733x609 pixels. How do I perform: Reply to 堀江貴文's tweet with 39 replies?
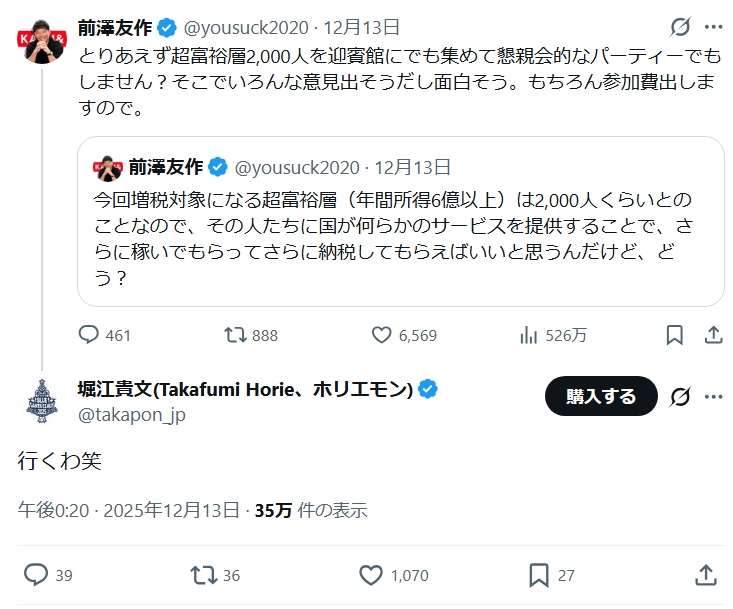[x=36, y=575]
